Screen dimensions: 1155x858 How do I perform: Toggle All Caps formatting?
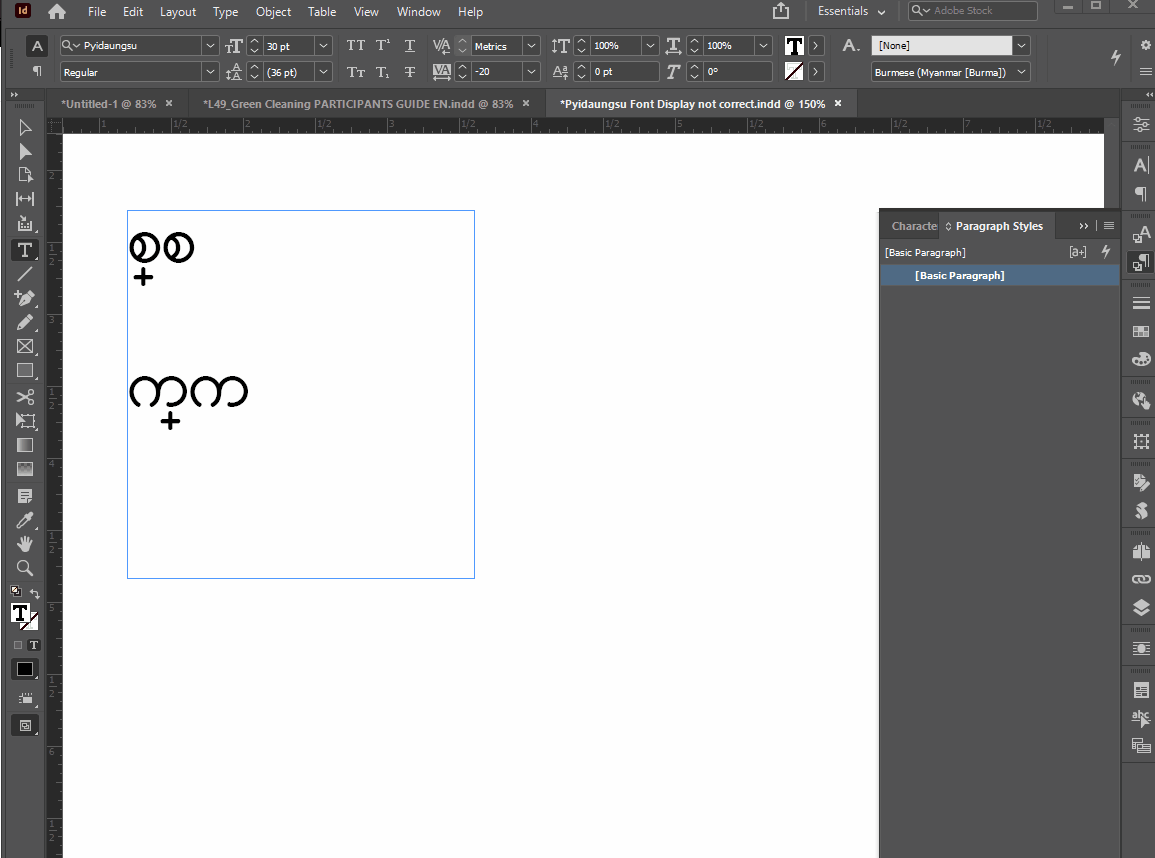click(356, 46)
